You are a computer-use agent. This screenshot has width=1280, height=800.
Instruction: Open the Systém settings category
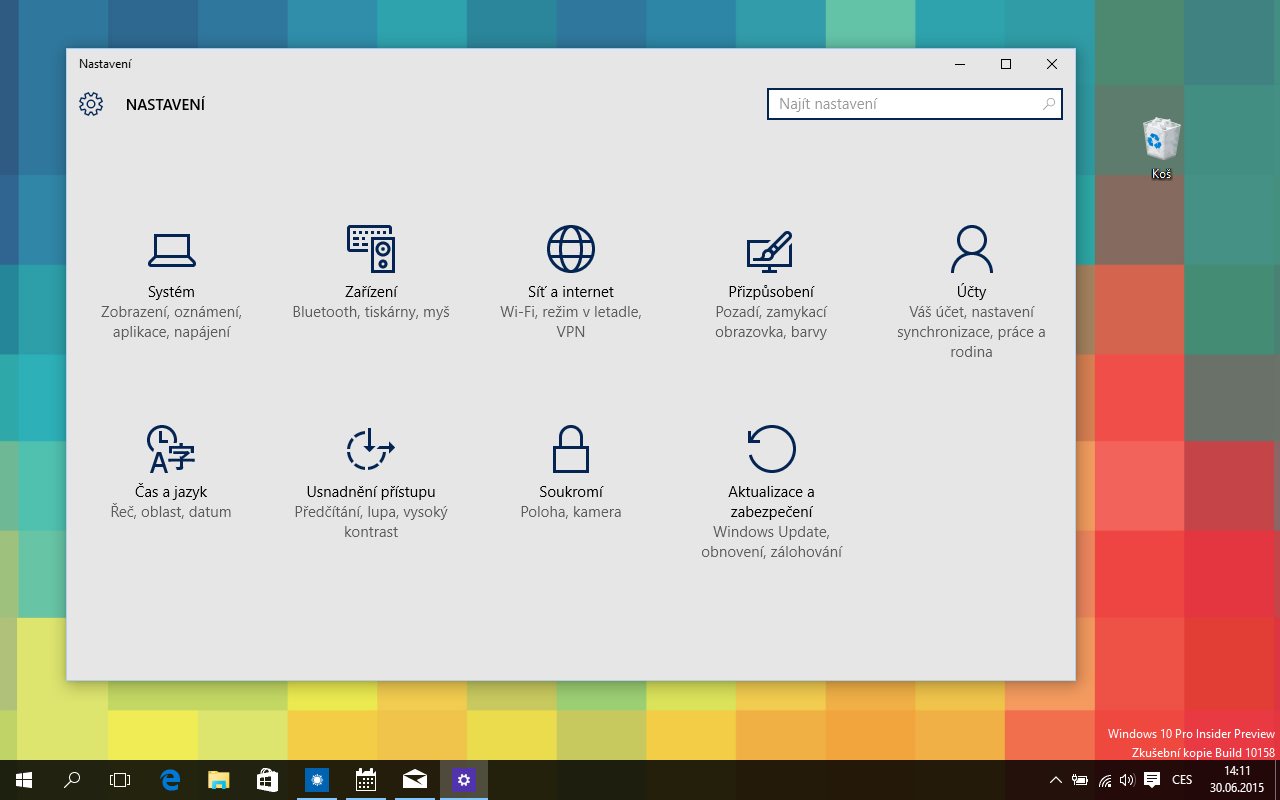click(171, 283)
